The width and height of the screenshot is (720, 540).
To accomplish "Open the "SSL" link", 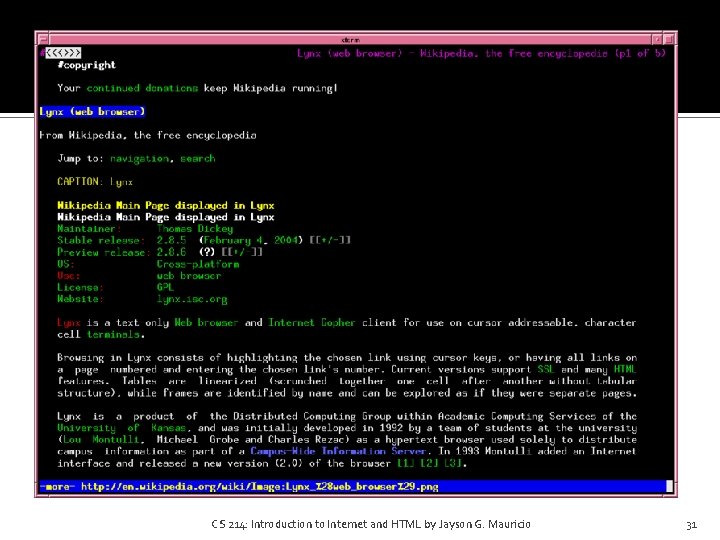I will [546, 370].
